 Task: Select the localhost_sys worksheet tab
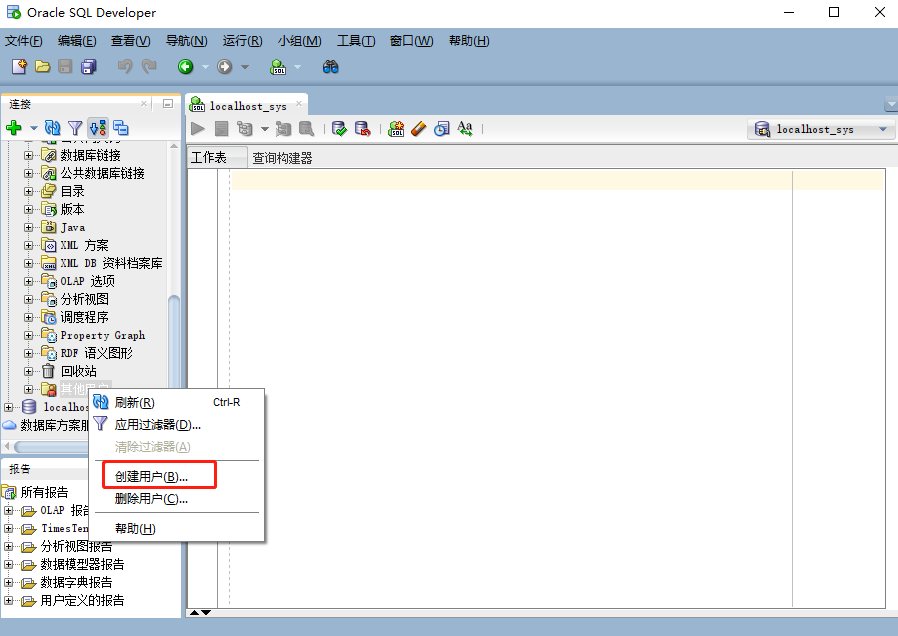pyautogui.click(x=247, y=106)
